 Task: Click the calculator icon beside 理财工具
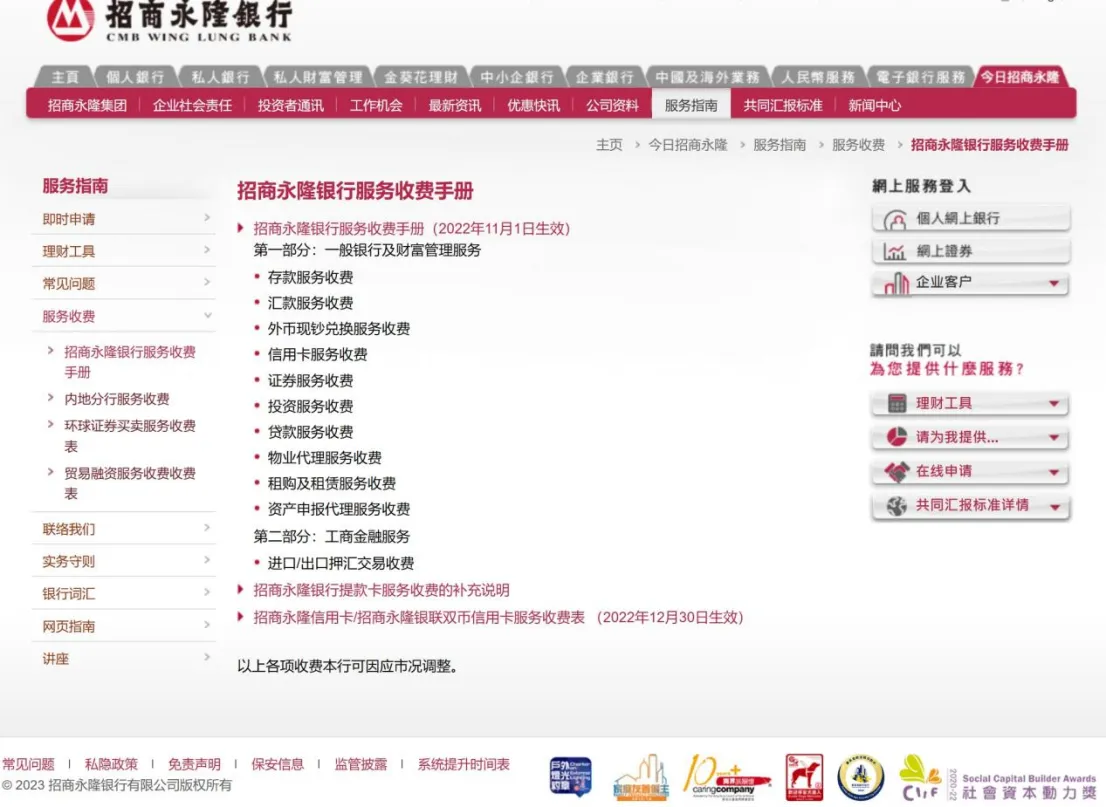897,404
